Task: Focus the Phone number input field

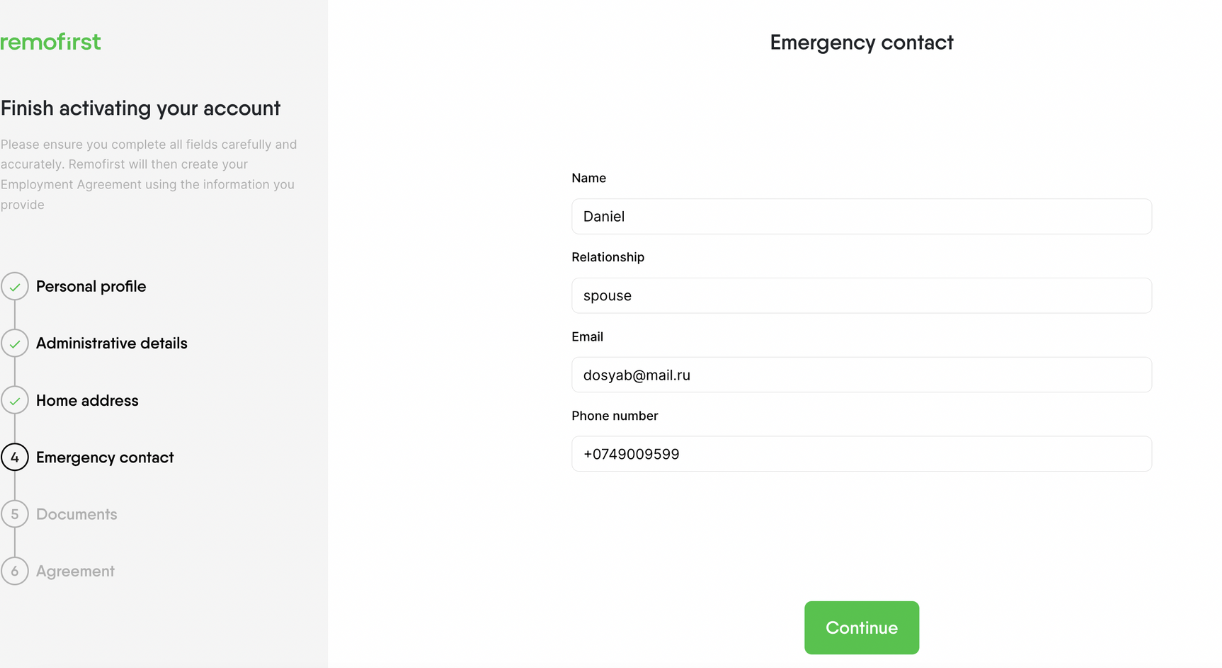Action: [862, 454]
